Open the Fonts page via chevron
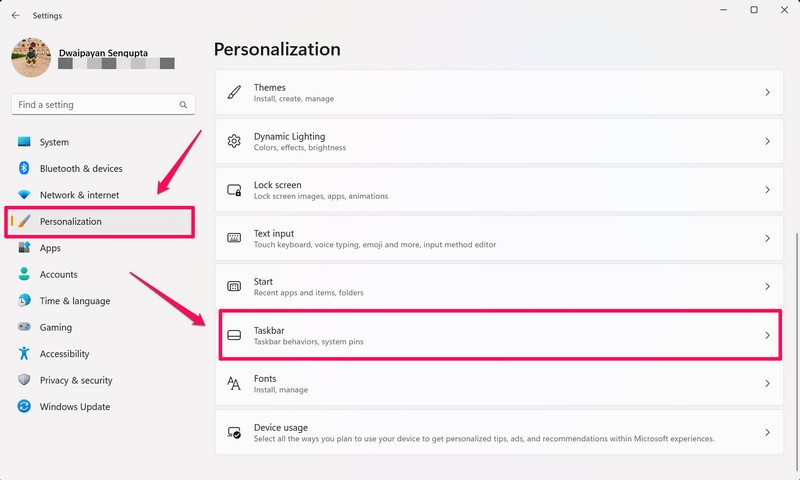The height and width of the screenshot is (480, 800). tap(767, 384)
